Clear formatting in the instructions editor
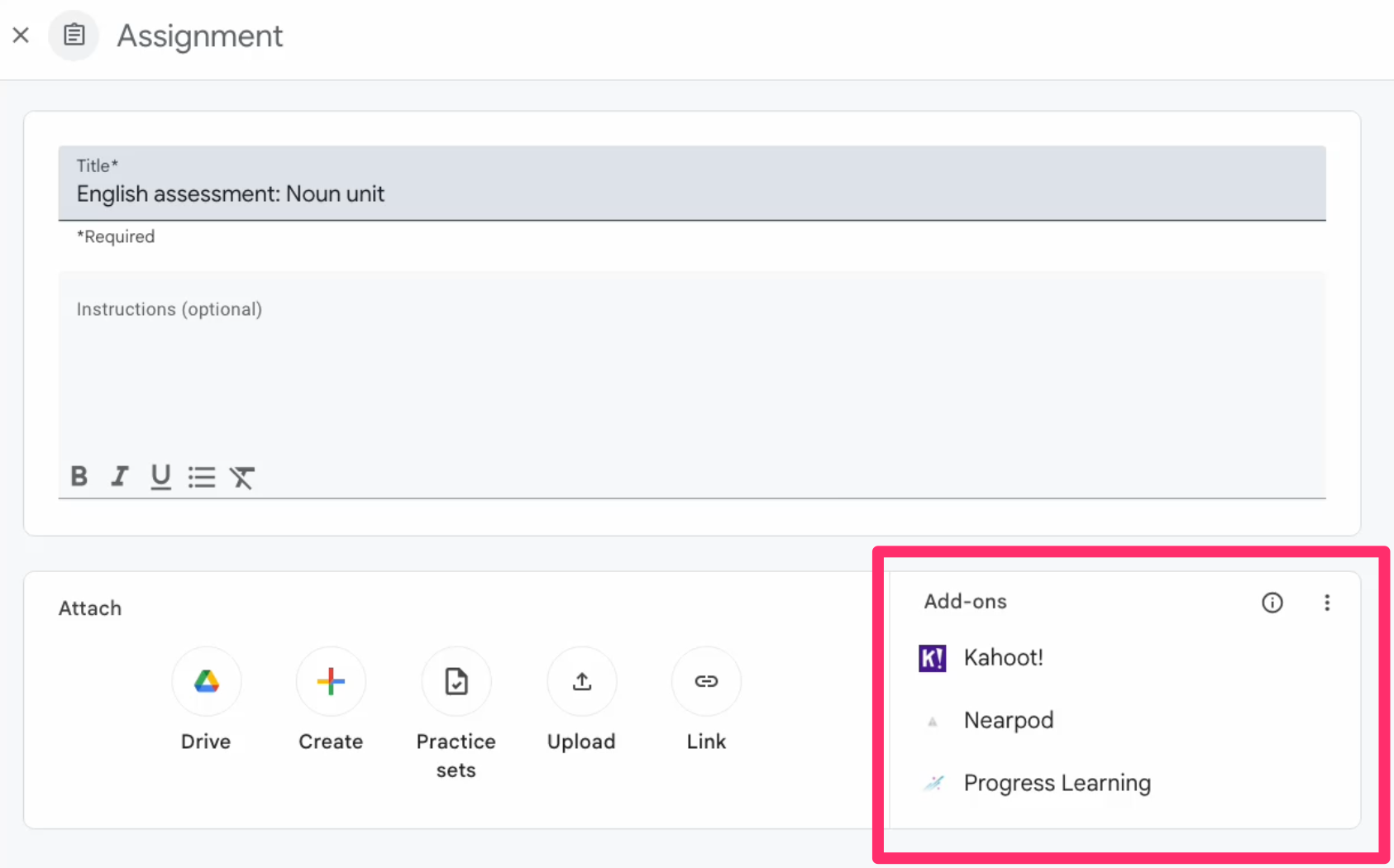1394x868 pixels. [x=242, y=476]
